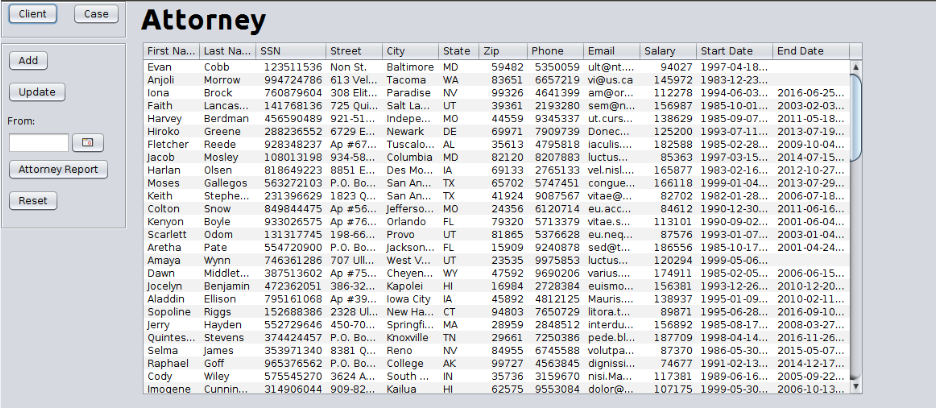Click first name Harvey
This screenshot has width=936, height=408.
point(164,119)
